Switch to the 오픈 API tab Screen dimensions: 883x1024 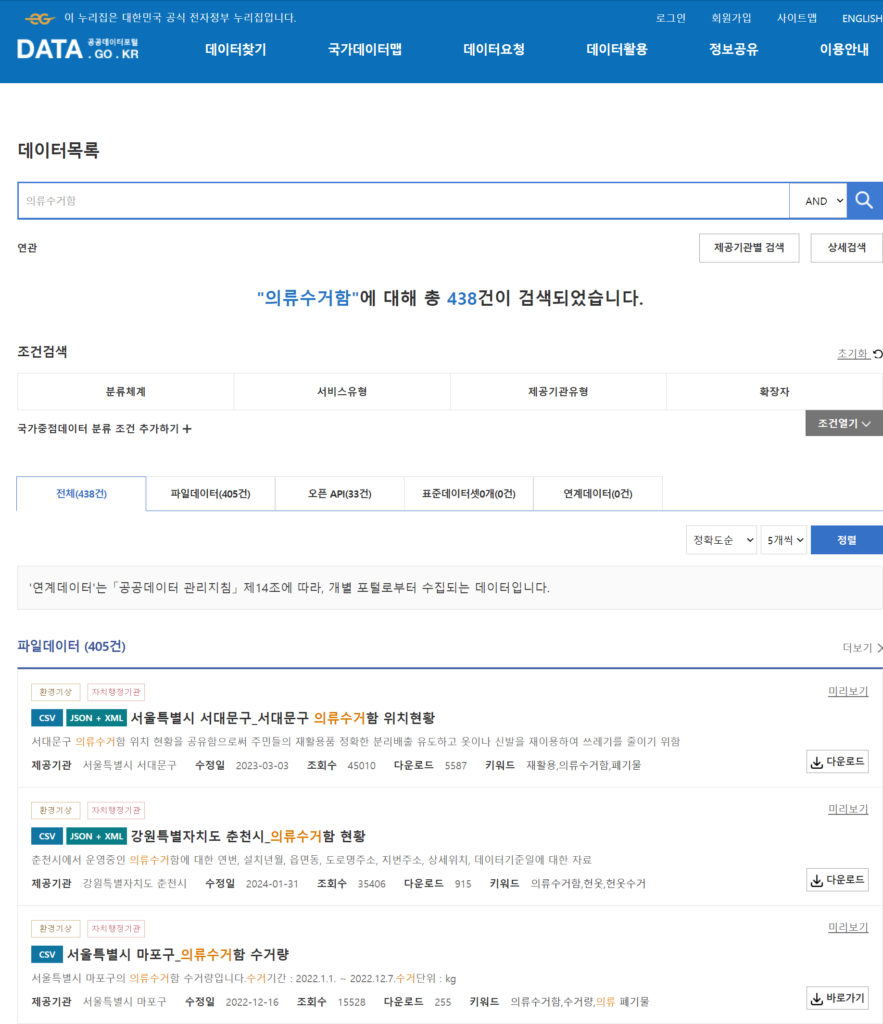(x=338, y=493)
